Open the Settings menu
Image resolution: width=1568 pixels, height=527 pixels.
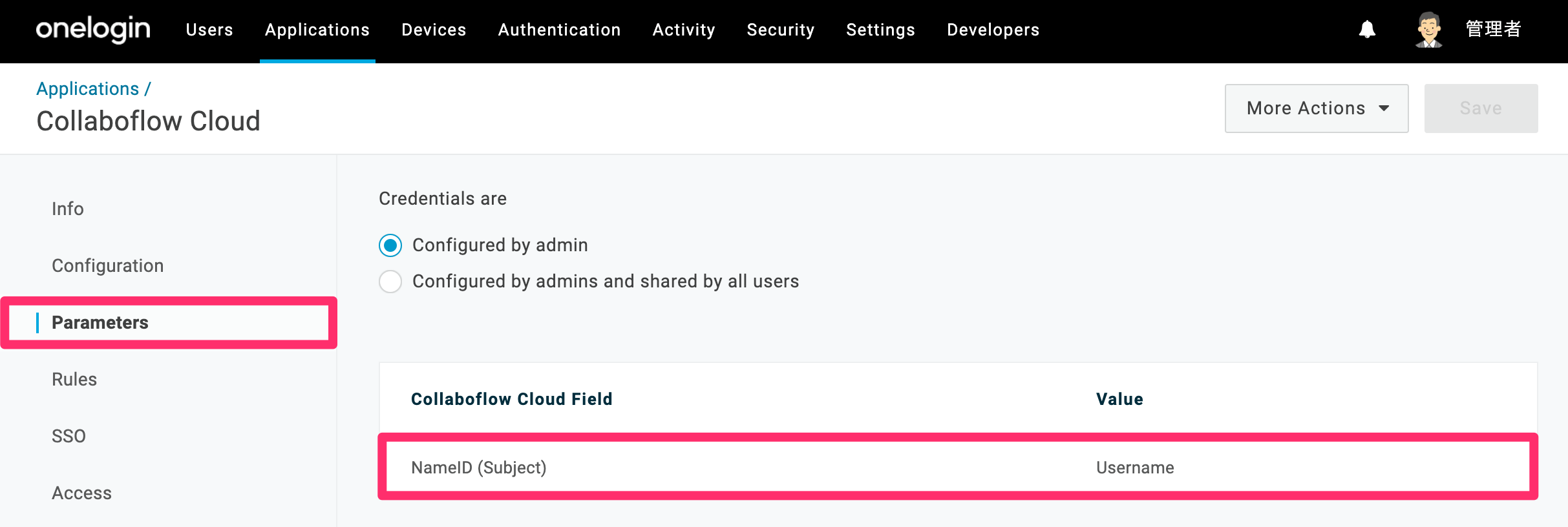[880, 30]
